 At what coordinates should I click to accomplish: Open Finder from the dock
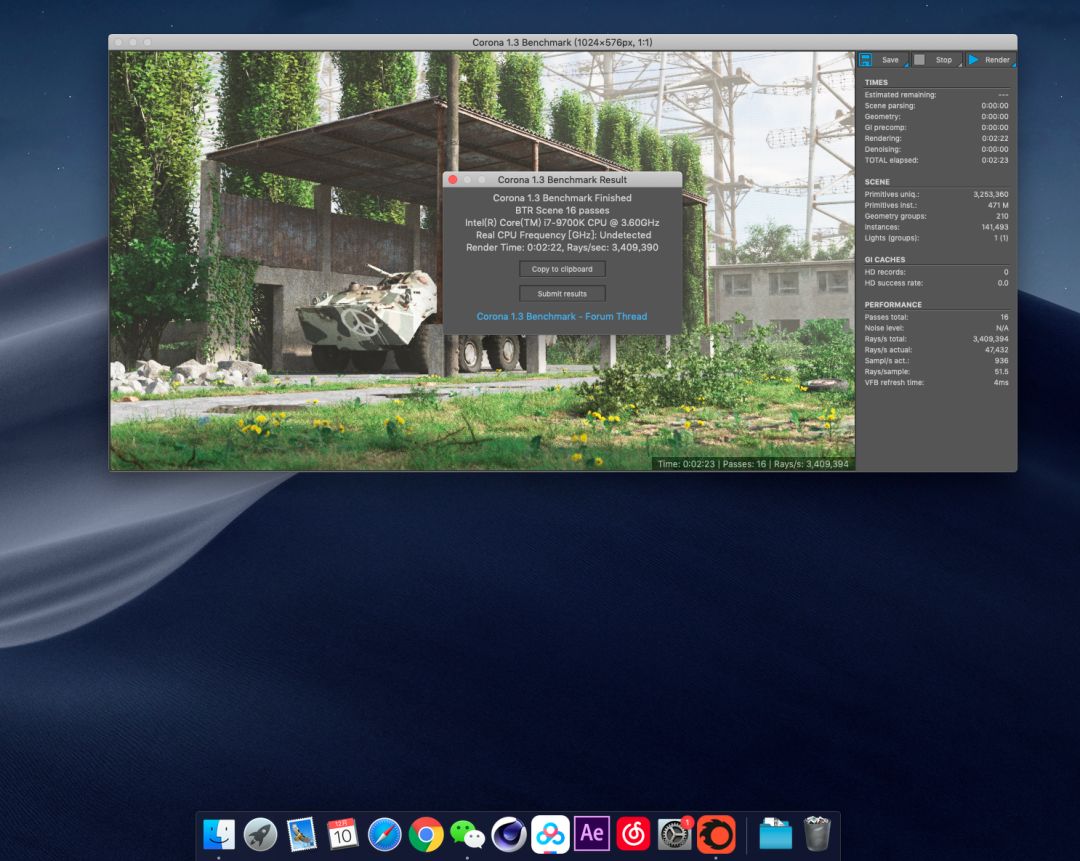pos(219,833)
